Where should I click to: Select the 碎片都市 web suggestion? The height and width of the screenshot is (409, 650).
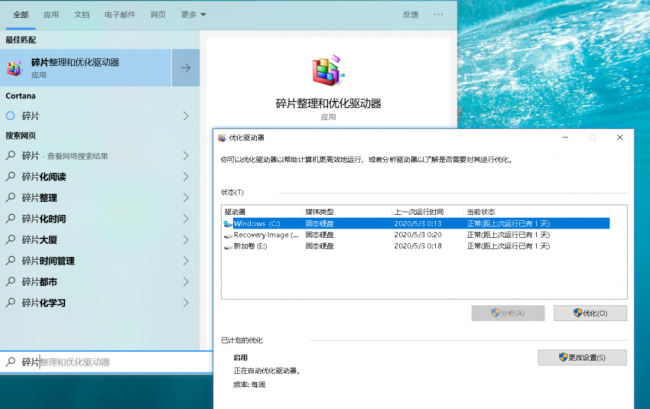coord(99,282)
